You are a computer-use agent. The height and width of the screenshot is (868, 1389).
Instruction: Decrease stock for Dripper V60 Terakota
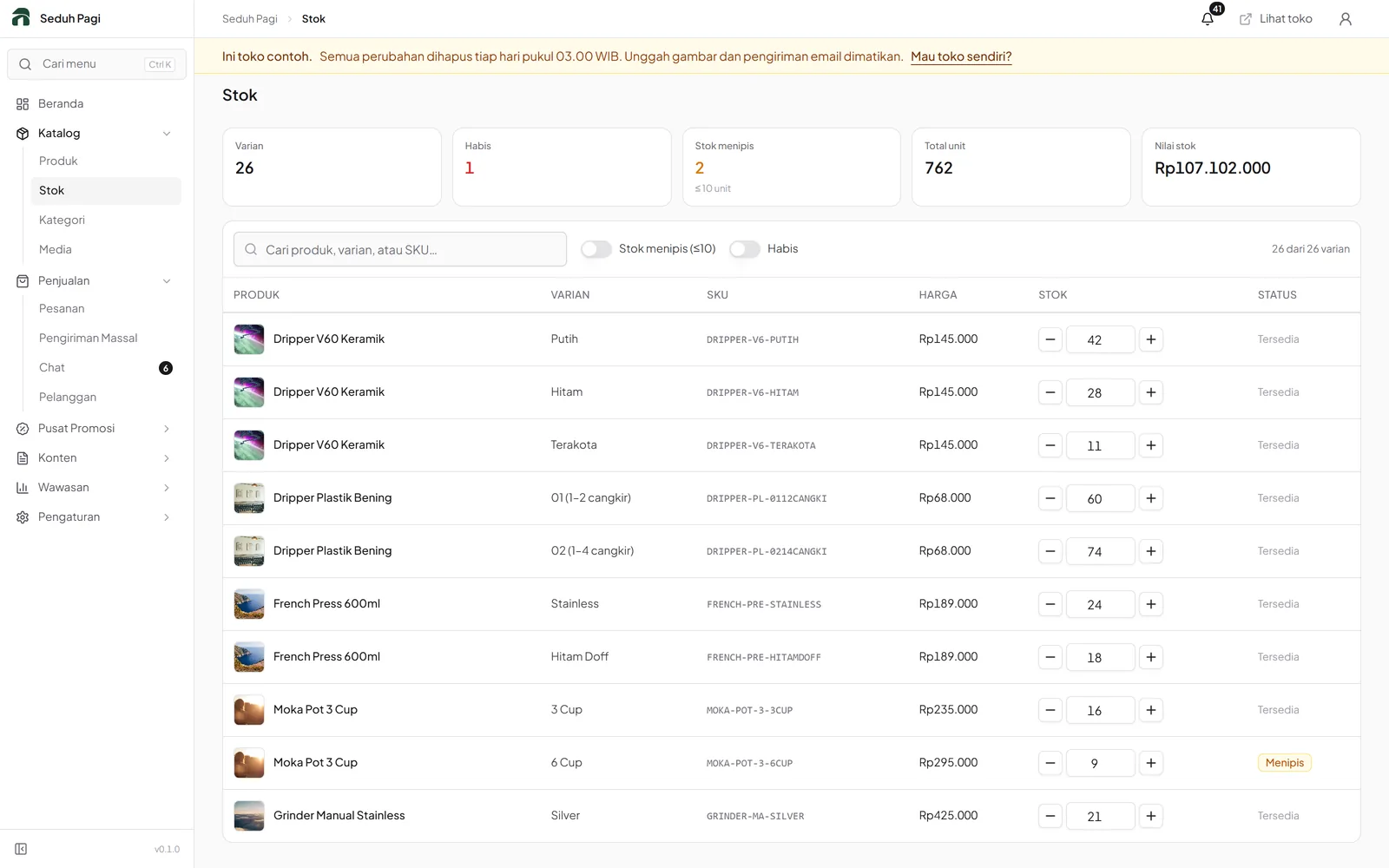click(x=1050, y=445)
